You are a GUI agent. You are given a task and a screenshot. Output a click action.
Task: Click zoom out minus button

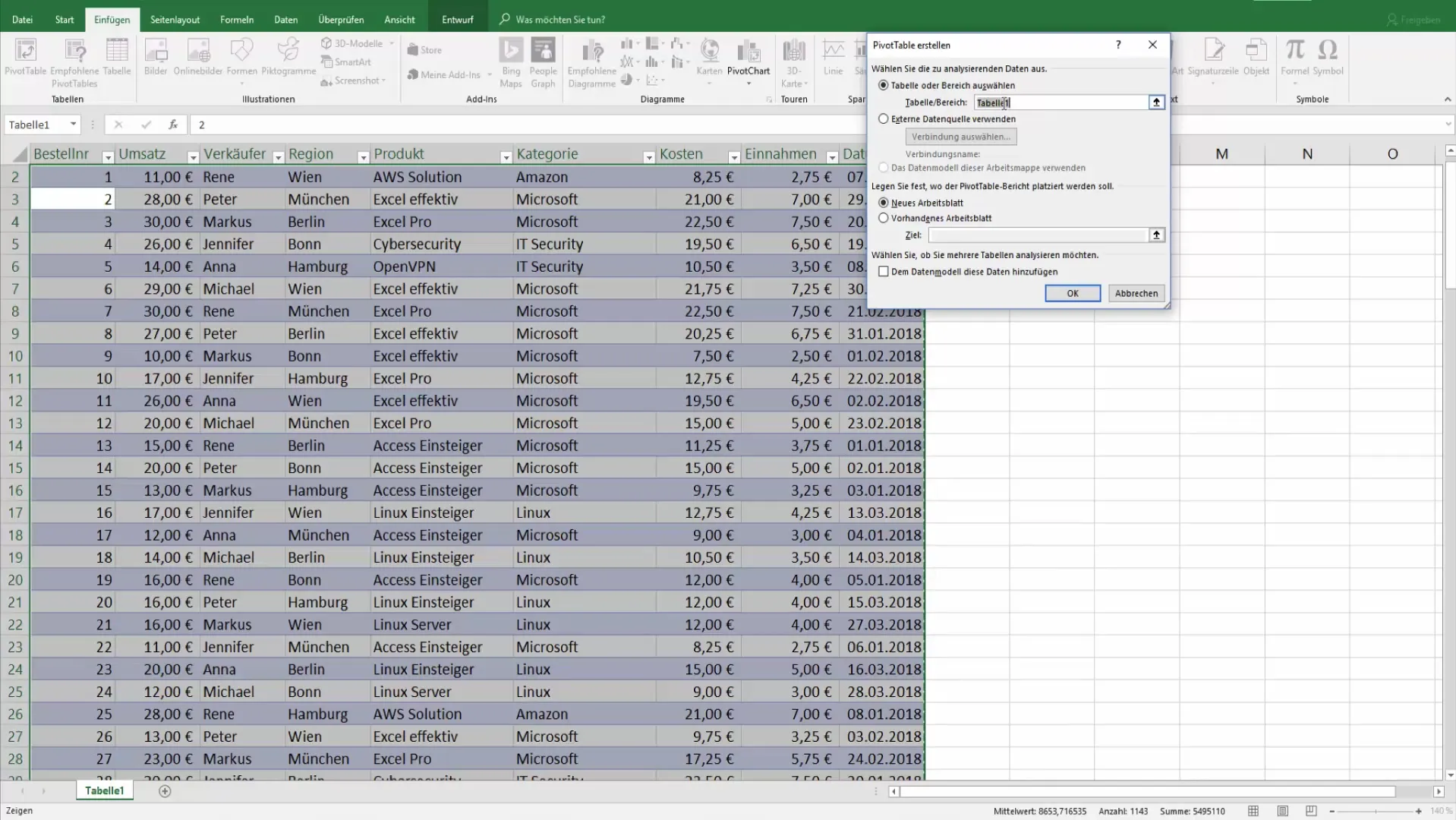(1332, 812)
